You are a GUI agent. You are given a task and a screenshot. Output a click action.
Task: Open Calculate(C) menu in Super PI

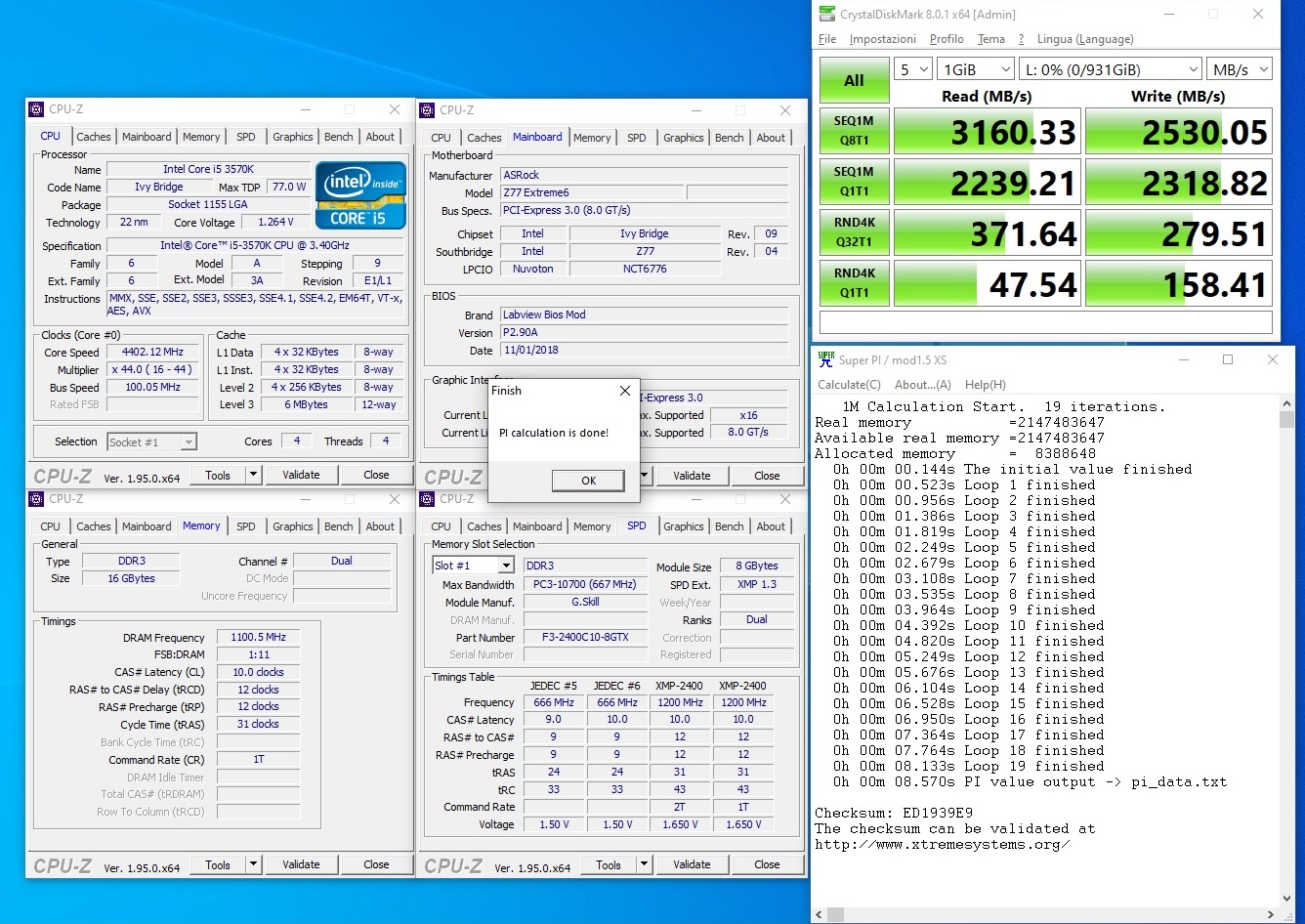[849, 385]
